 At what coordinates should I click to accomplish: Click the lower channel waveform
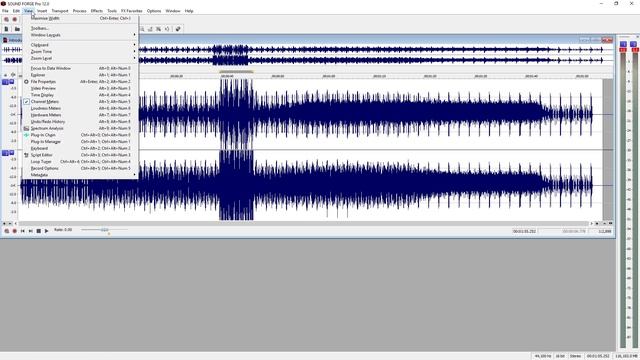point(312,185)
